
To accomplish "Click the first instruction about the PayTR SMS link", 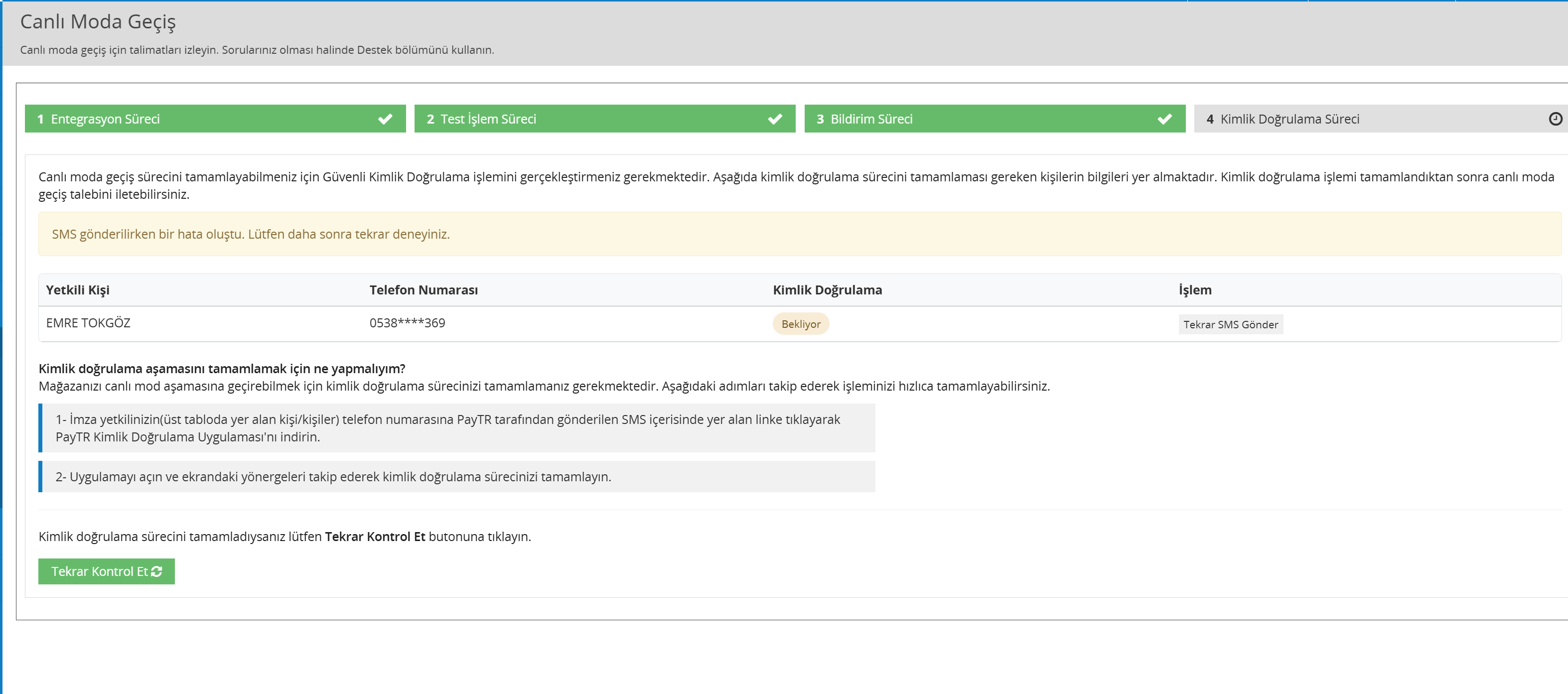I will [456, 428].
